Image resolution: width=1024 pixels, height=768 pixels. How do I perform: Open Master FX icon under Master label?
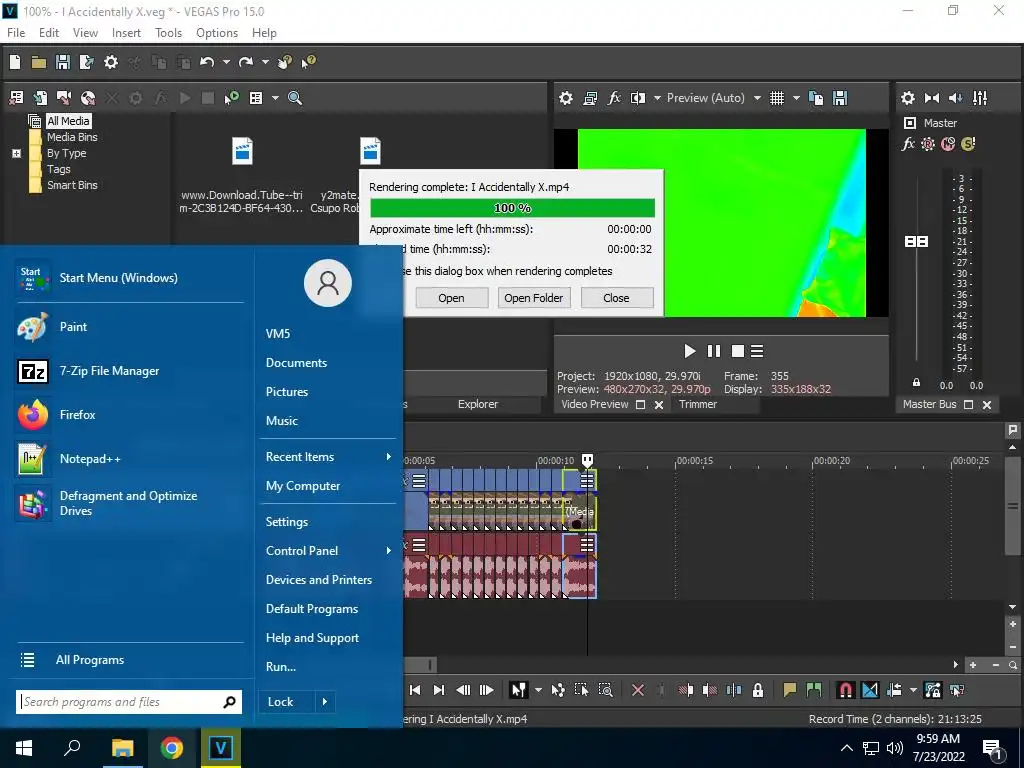(908, 144)
